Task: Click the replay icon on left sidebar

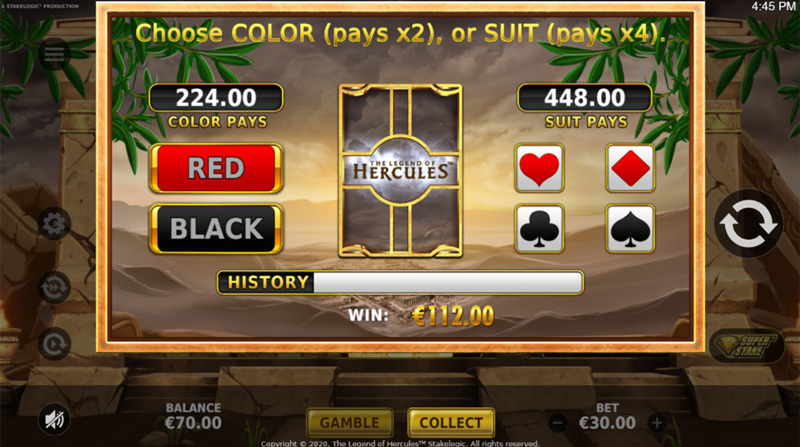Action: pyautogui.click(x=54, y=344)
